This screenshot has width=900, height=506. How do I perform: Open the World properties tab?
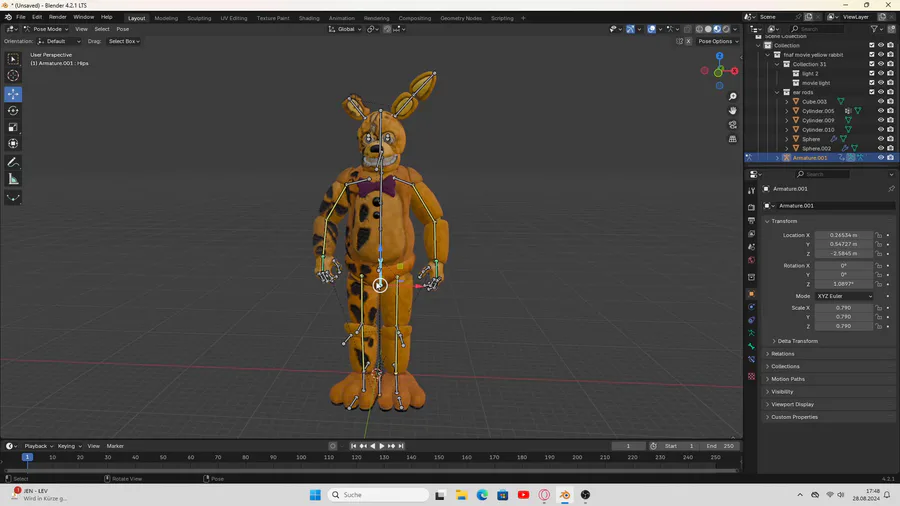tap(751, 260)
